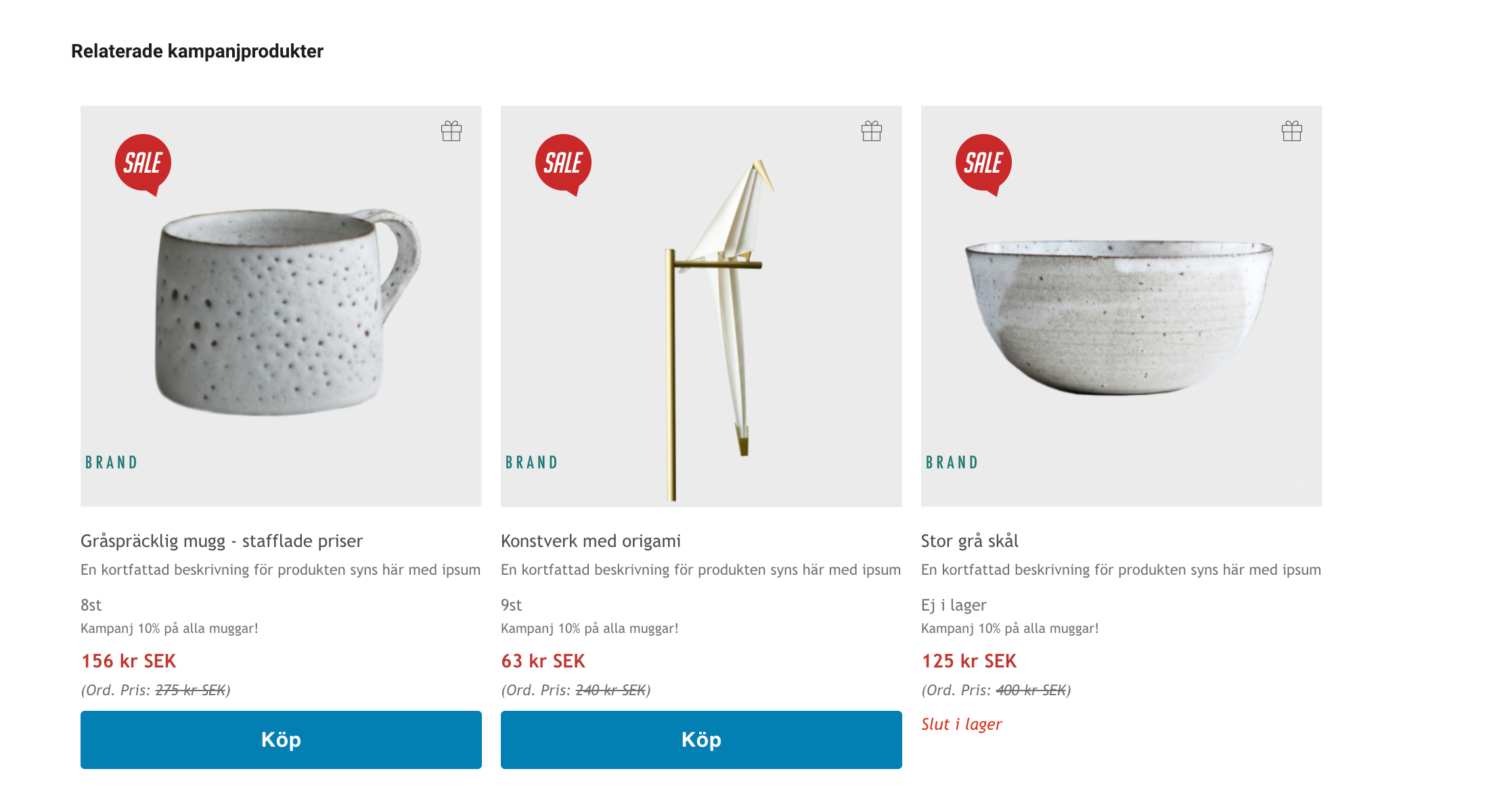This screenshot has height=811, width=1512.
Task: Click the 156 kr SEK sale price
Action: click(129, 661)
